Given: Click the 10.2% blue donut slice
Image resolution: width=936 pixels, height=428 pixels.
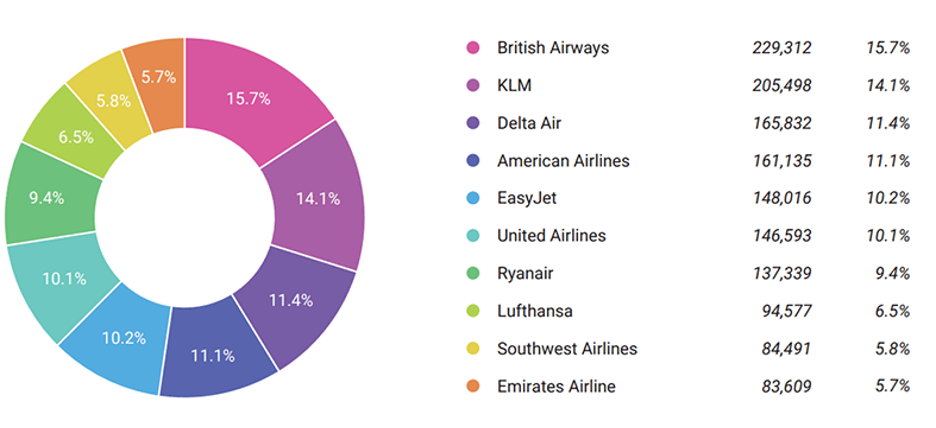Looking at the screenshot, I should [x=124, y=336].
